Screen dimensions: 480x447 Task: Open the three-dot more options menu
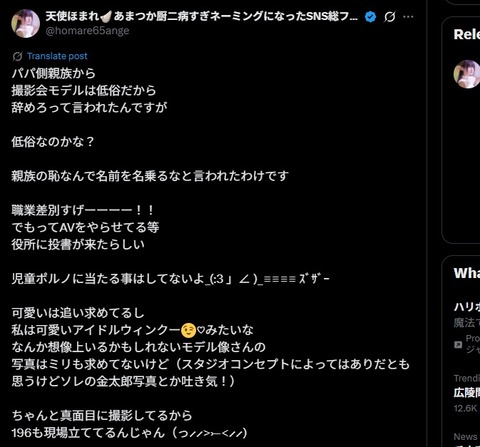tap(408, 17)
